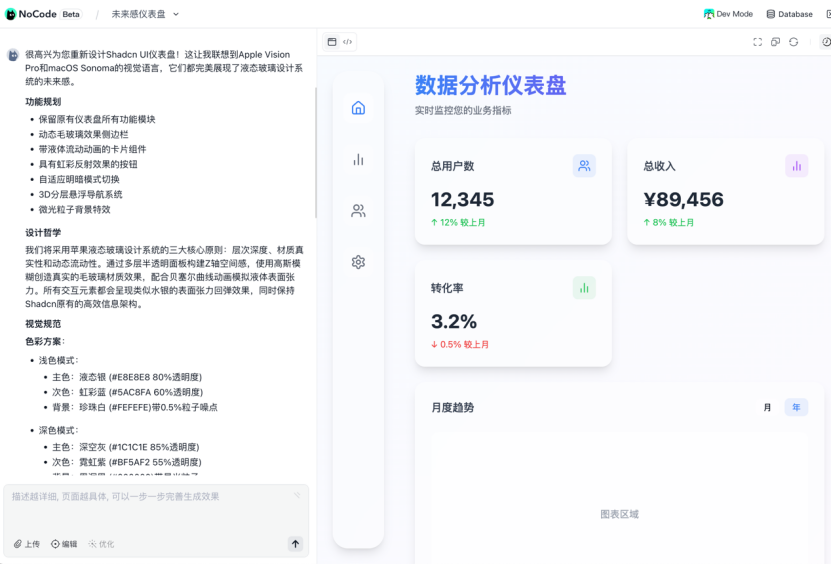Open settings gear in dashboard sidebar
This screenshot has height=564, width=831.
click(x=358, y=262)
